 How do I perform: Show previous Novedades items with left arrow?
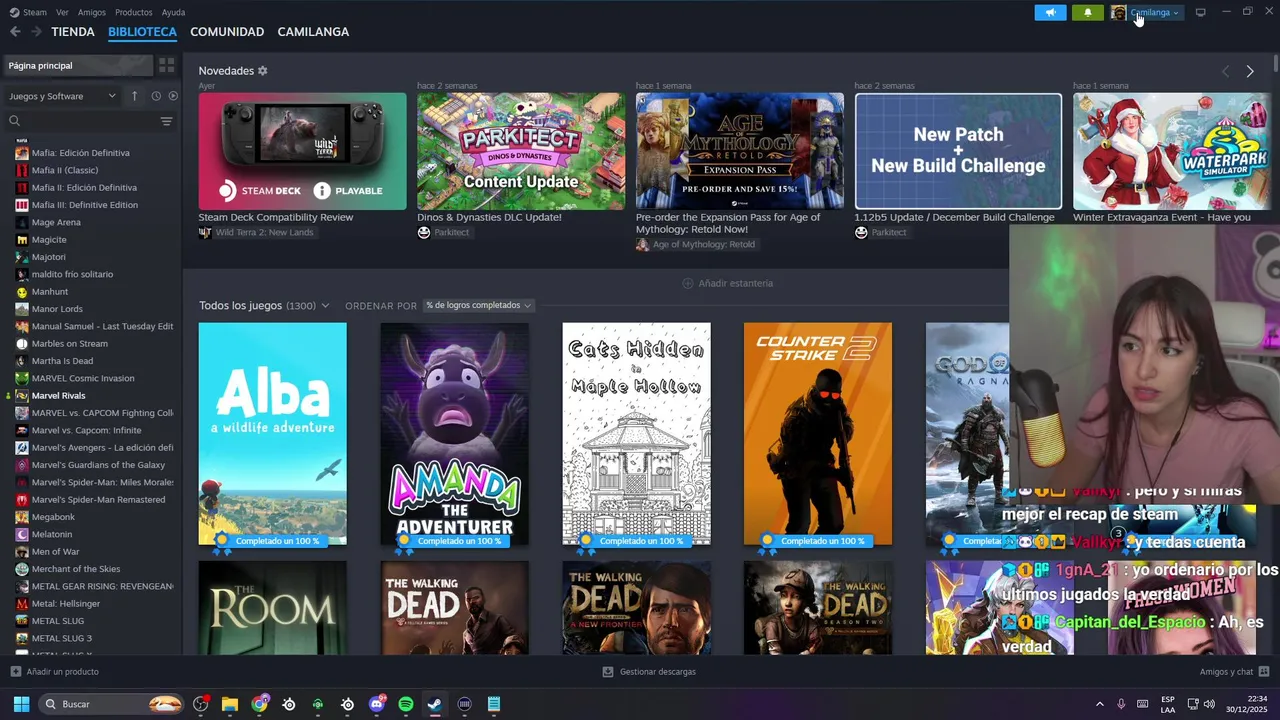pos(1226,71)
